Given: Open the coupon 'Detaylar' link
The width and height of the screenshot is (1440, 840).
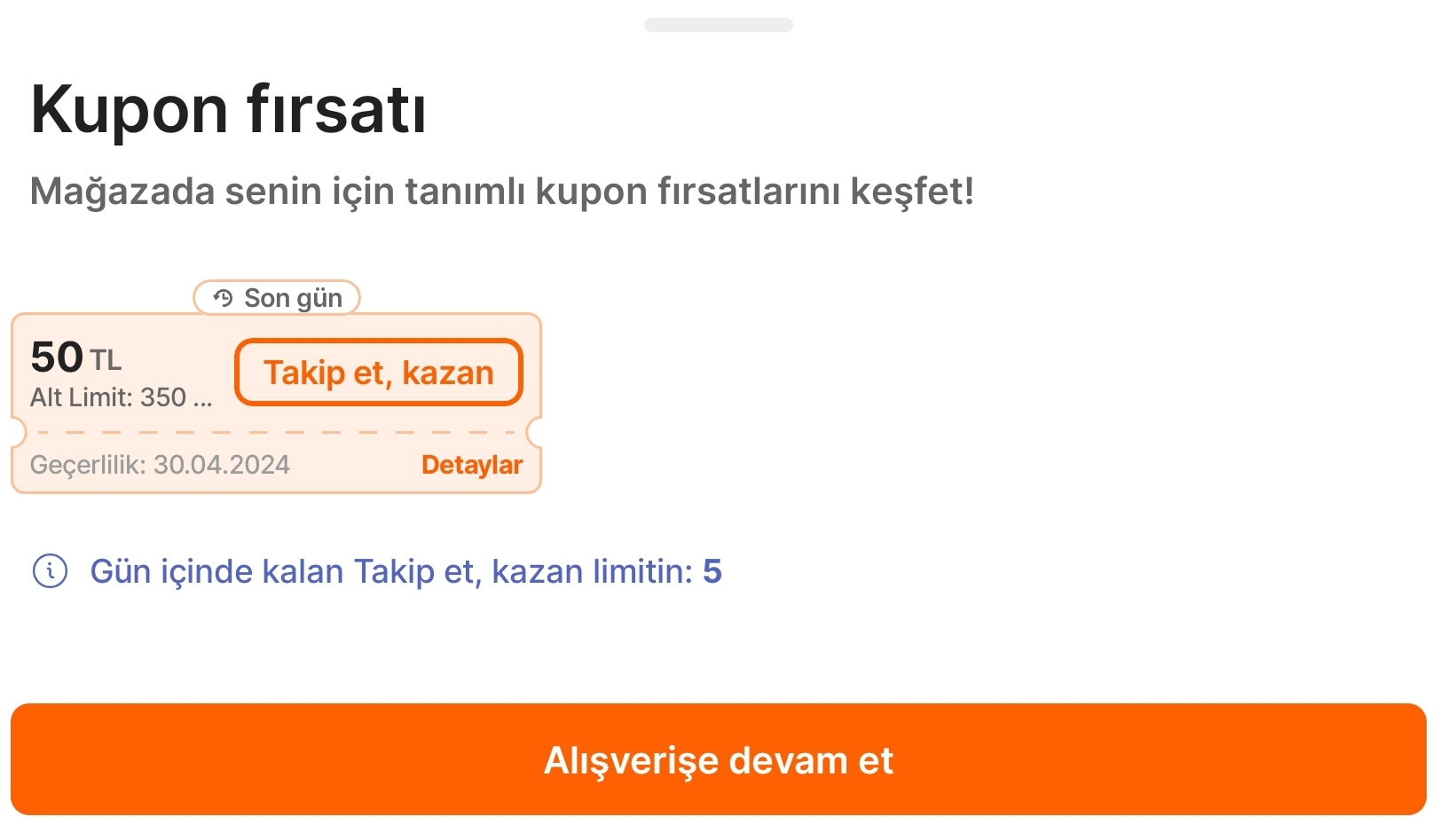Looking at the screenshot, I should click(x=471, y=465).
